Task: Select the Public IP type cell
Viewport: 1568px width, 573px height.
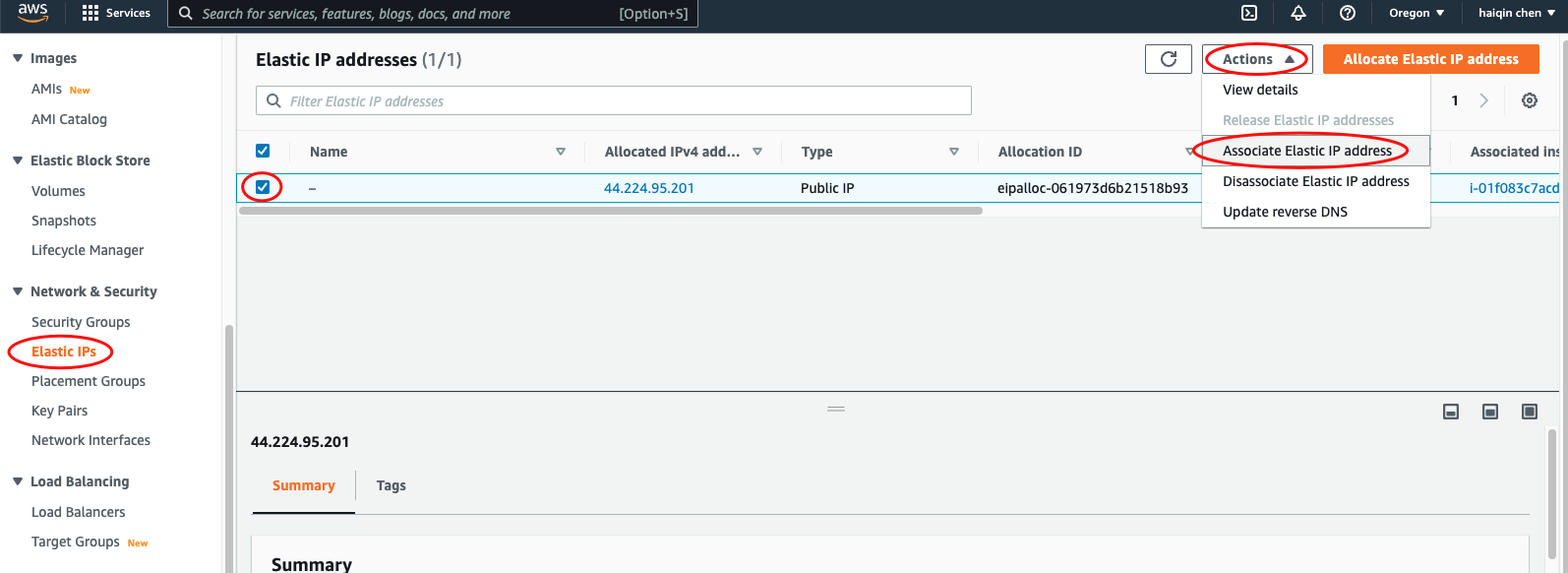Action: pyautogui.click(x=827, y=188)
